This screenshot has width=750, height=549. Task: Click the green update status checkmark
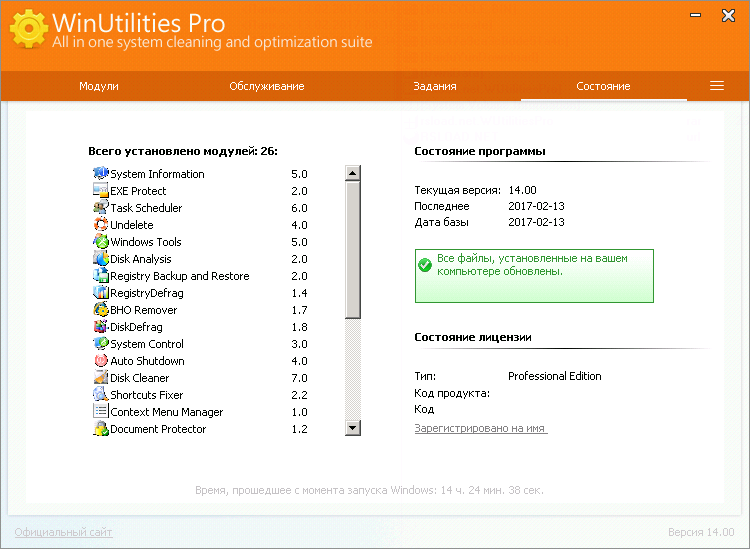(x=425, y=264)
